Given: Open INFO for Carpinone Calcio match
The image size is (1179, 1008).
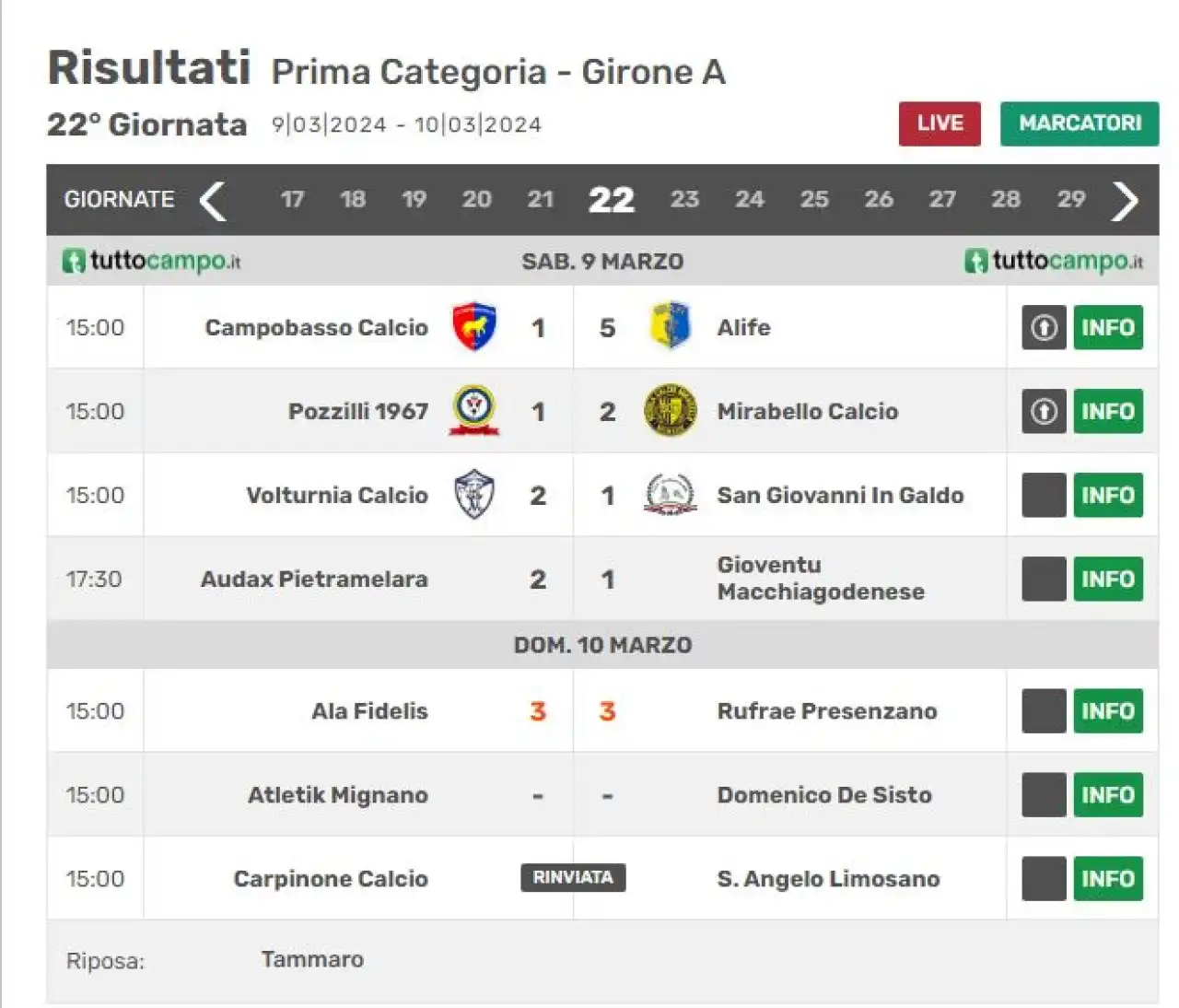Looking at the screenshot, I should 1108,879.
